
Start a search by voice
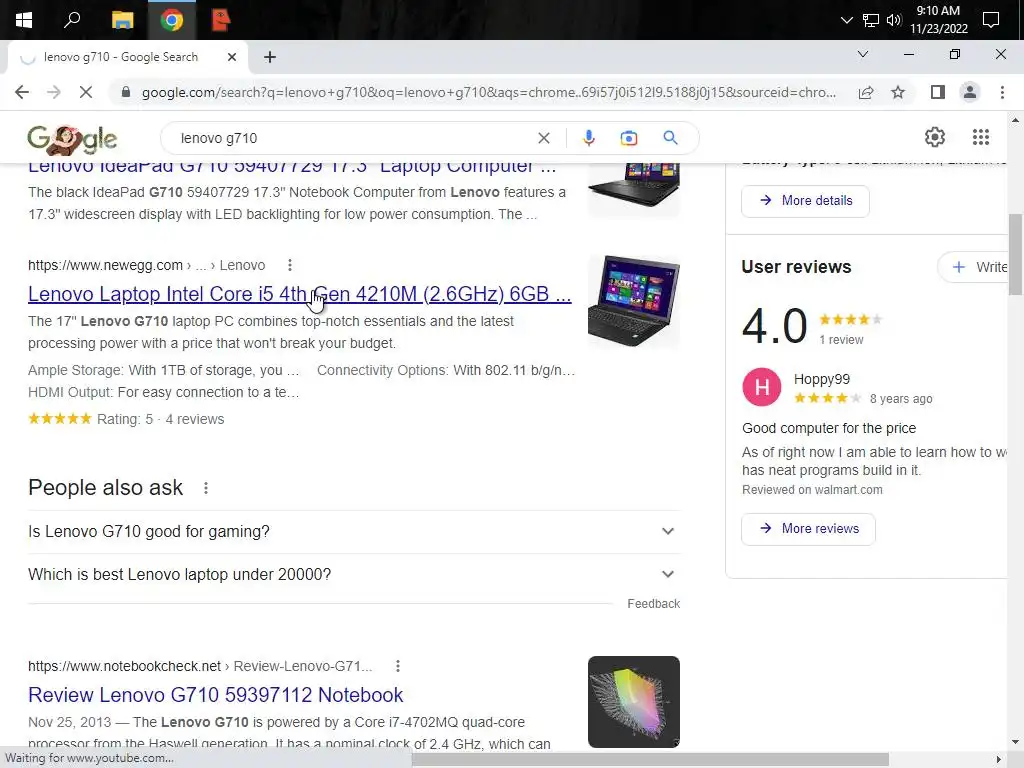coord(588,138)
